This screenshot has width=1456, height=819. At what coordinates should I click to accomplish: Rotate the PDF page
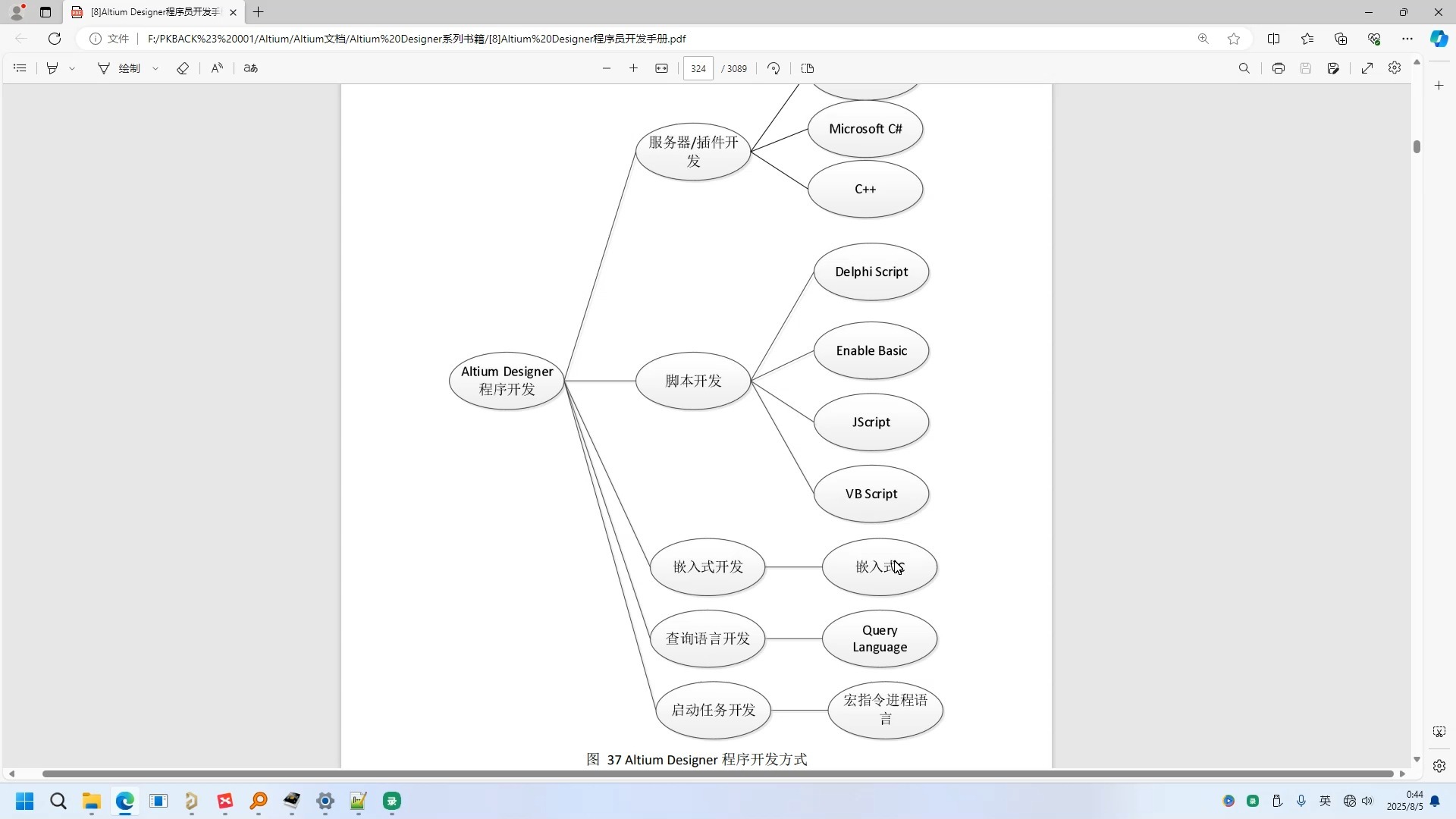click(x=773, y=68)
